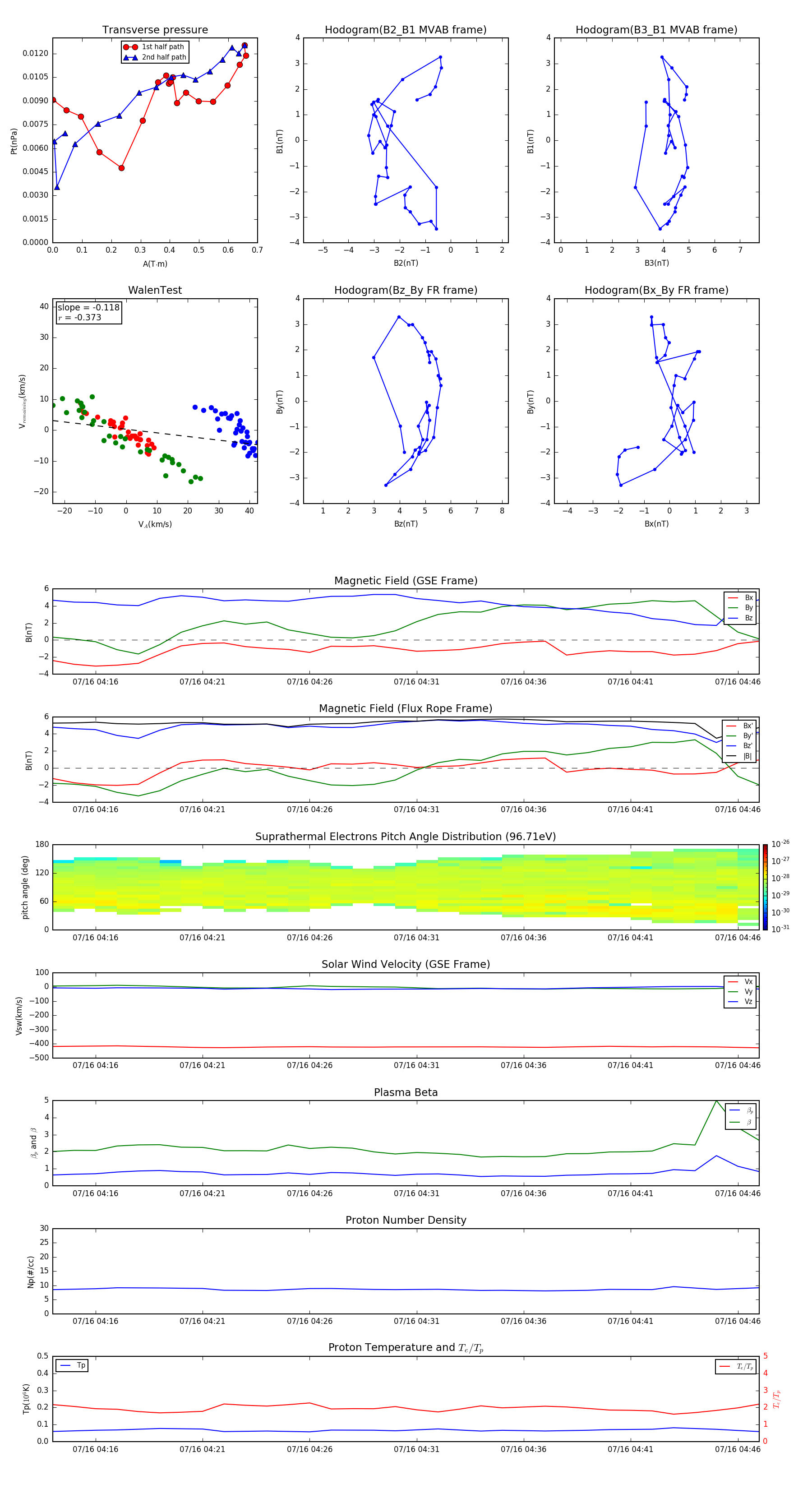Click the 'Hodogram(Bz_By FR frame)' title
Screen dimensions: 812x1489
click(406, 290)
